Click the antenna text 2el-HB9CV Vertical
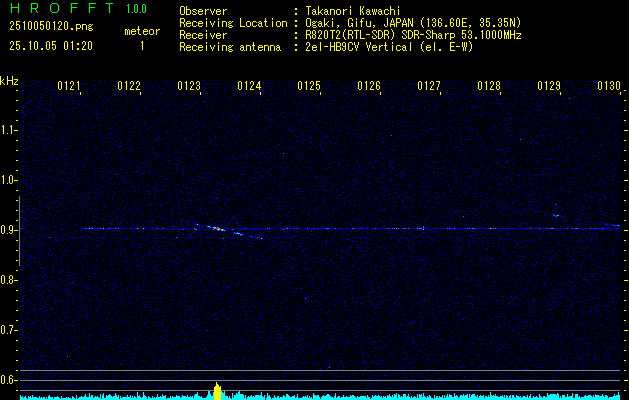This screenshot has width=629, height=400. (359, 47)
